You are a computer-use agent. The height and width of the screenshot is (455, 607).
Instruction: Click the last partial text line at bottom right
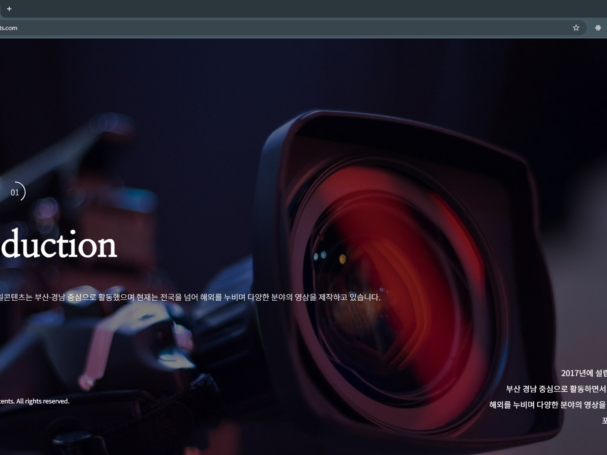[x=603, y=421]
